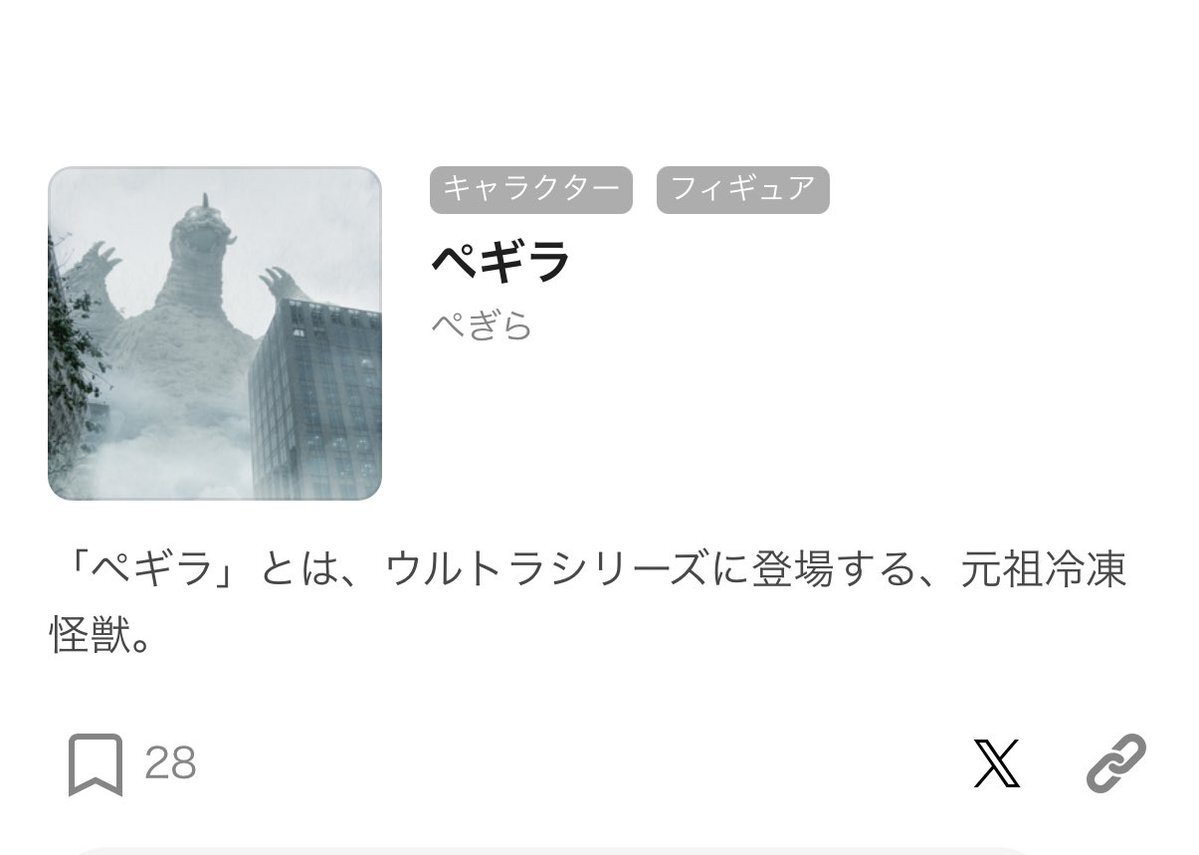Viewport: 1199px width, 855px height.
Task: Open the キャラクター category tag
Action: (x=531, y=190)
